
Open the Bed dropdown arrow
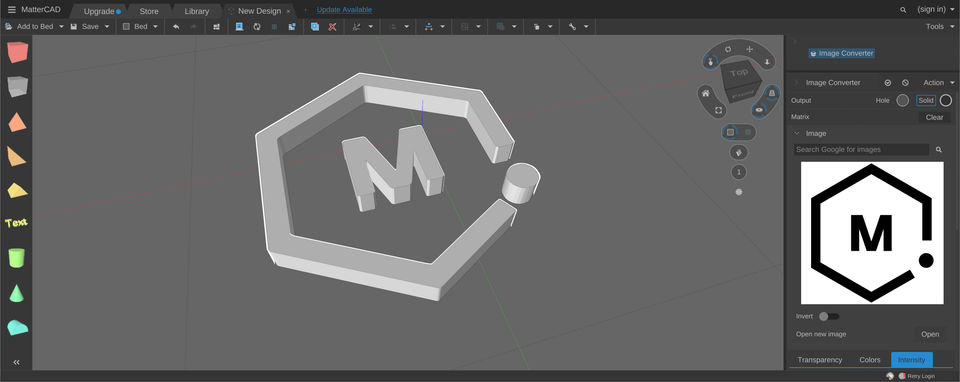click(x=156, y=27)
